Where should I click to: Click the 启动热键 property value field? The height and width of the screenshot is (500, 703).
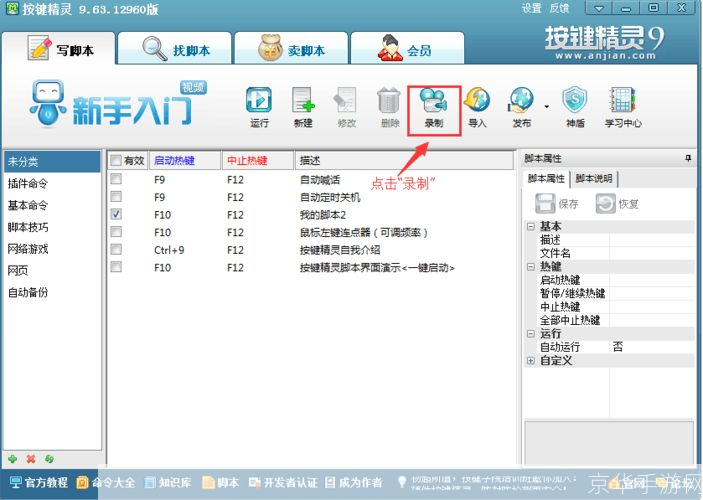pyautogui.click(x=651, y=280)
